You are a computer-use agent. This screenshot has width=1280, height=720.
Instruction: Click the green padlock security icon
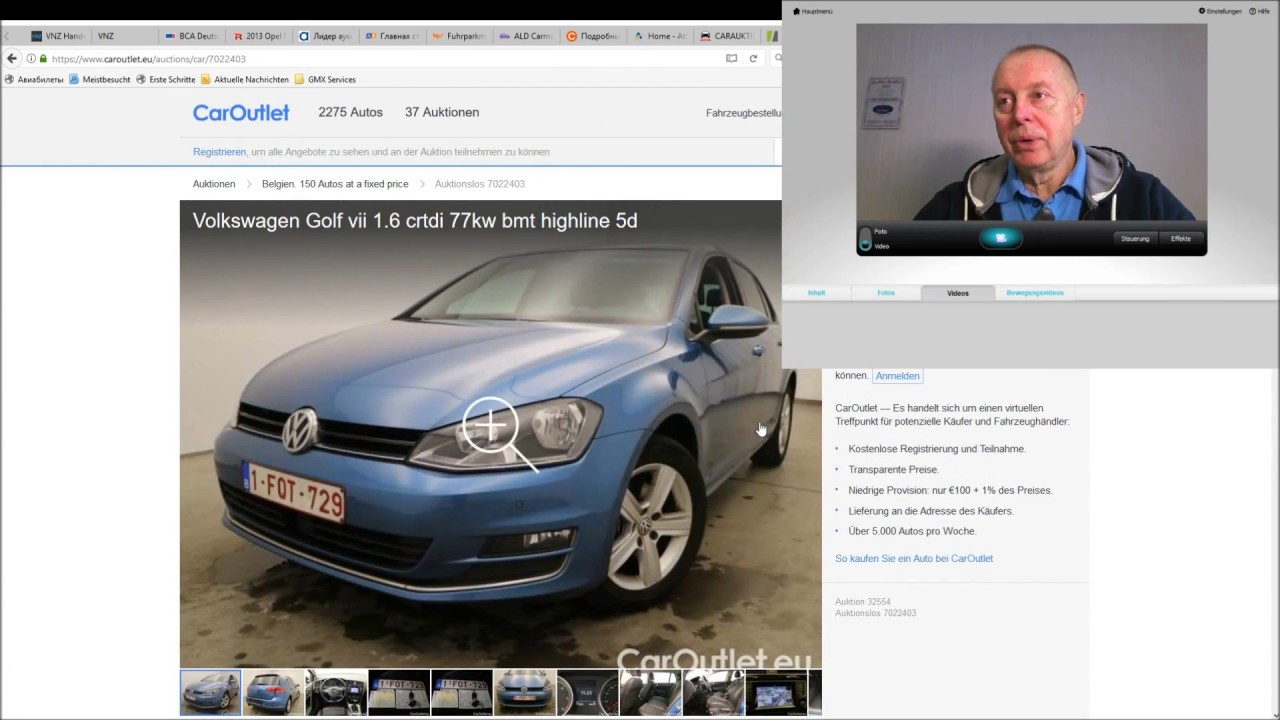43,59
